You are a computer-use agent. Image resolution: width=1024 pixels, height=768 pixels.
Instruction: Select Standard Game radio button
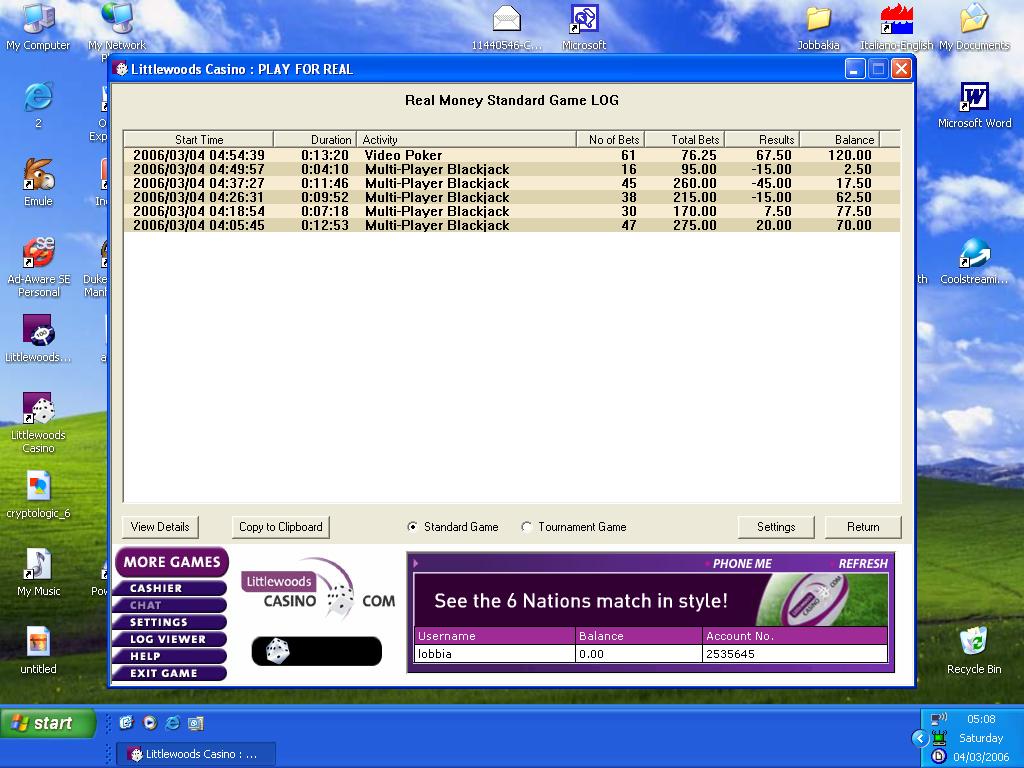click(x=412, y=526)
